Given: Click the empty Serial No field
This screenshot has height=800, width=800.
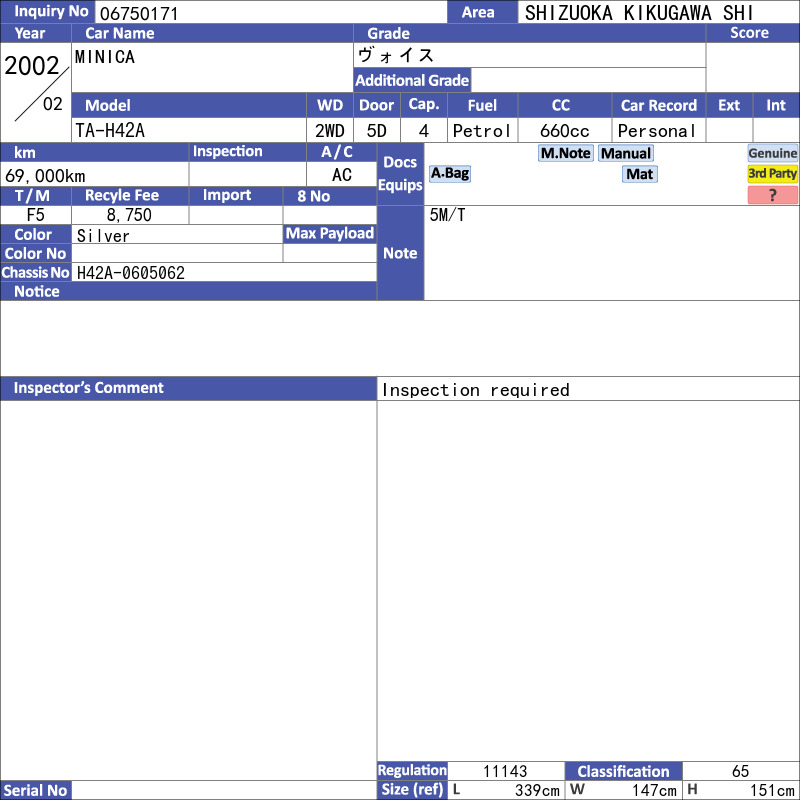Looking at the screenshot, I should [x=224, y=790].
